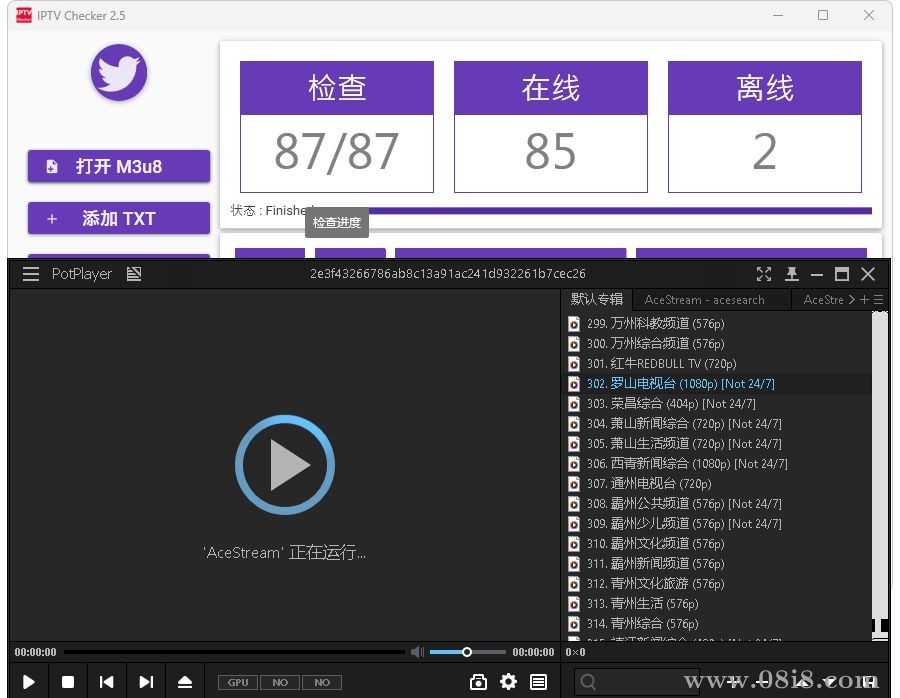Skip to the next playlist item
Viewport: 900px width, 698px height.
coord(146,682)
